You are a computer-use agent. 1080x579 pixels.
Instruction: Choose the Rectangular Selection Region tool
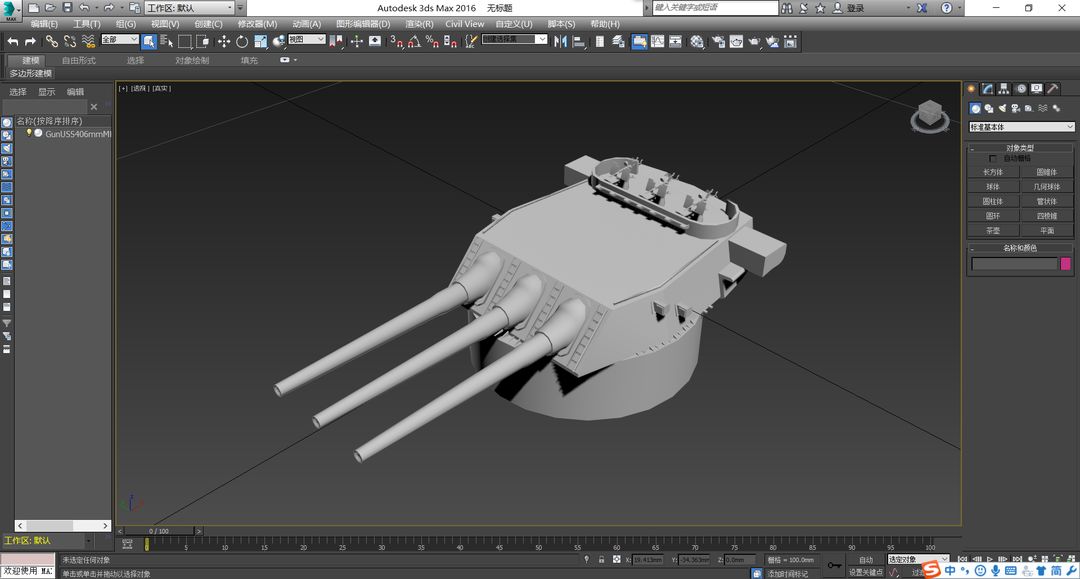pyautogui.click(x=185, y=41)
